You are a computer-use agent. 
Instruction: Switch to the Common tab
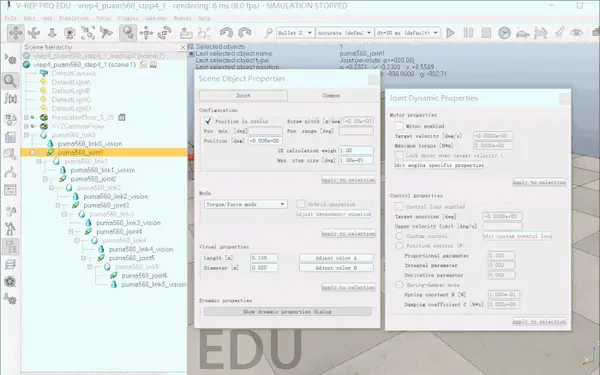coord(331,95)
